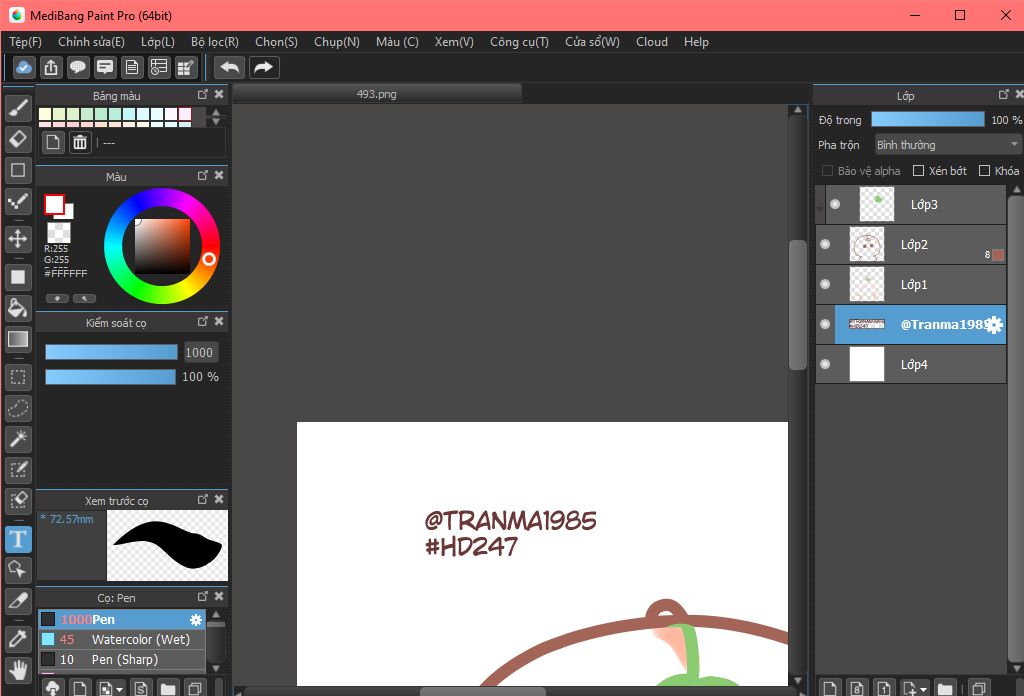Toggle visibility of Lớp2 layer
Viewport: 1024px width, 696px height.
tap(825, 244)
